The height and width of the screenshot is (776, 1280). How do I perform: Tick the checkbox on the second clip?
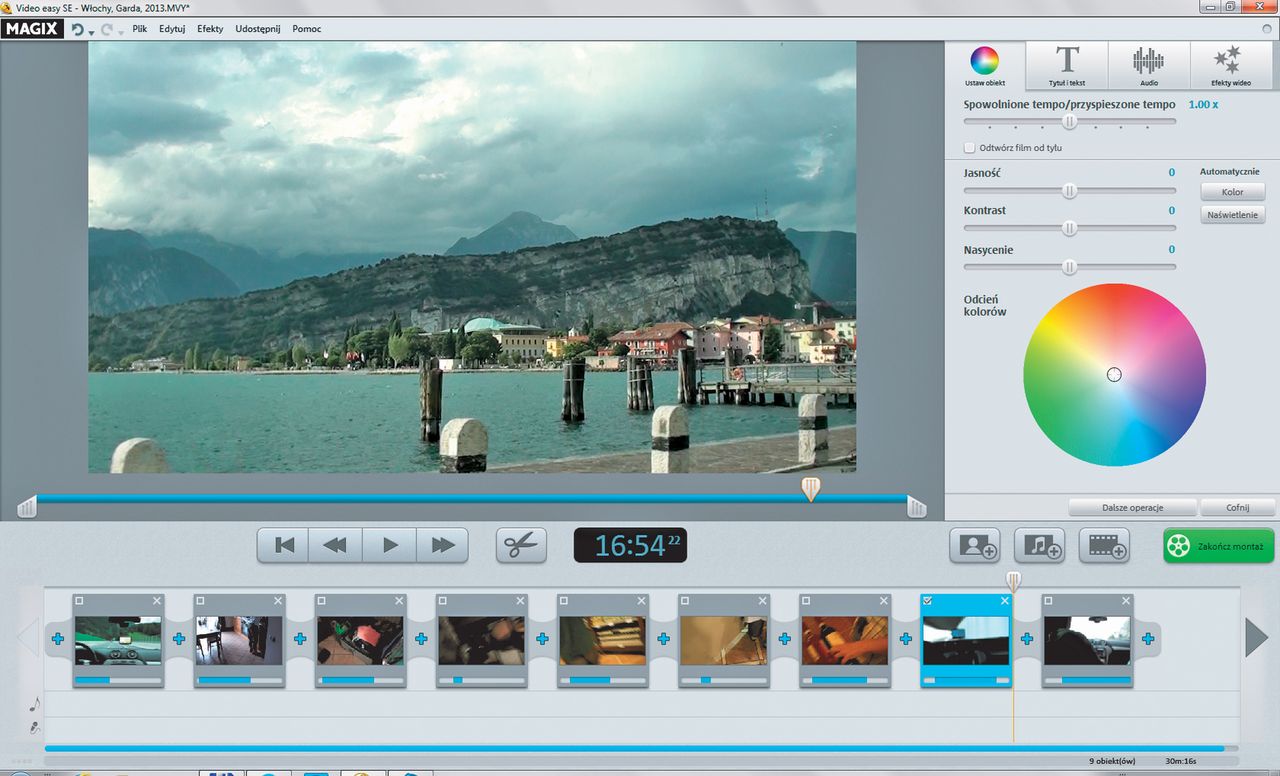click(201, 600)
